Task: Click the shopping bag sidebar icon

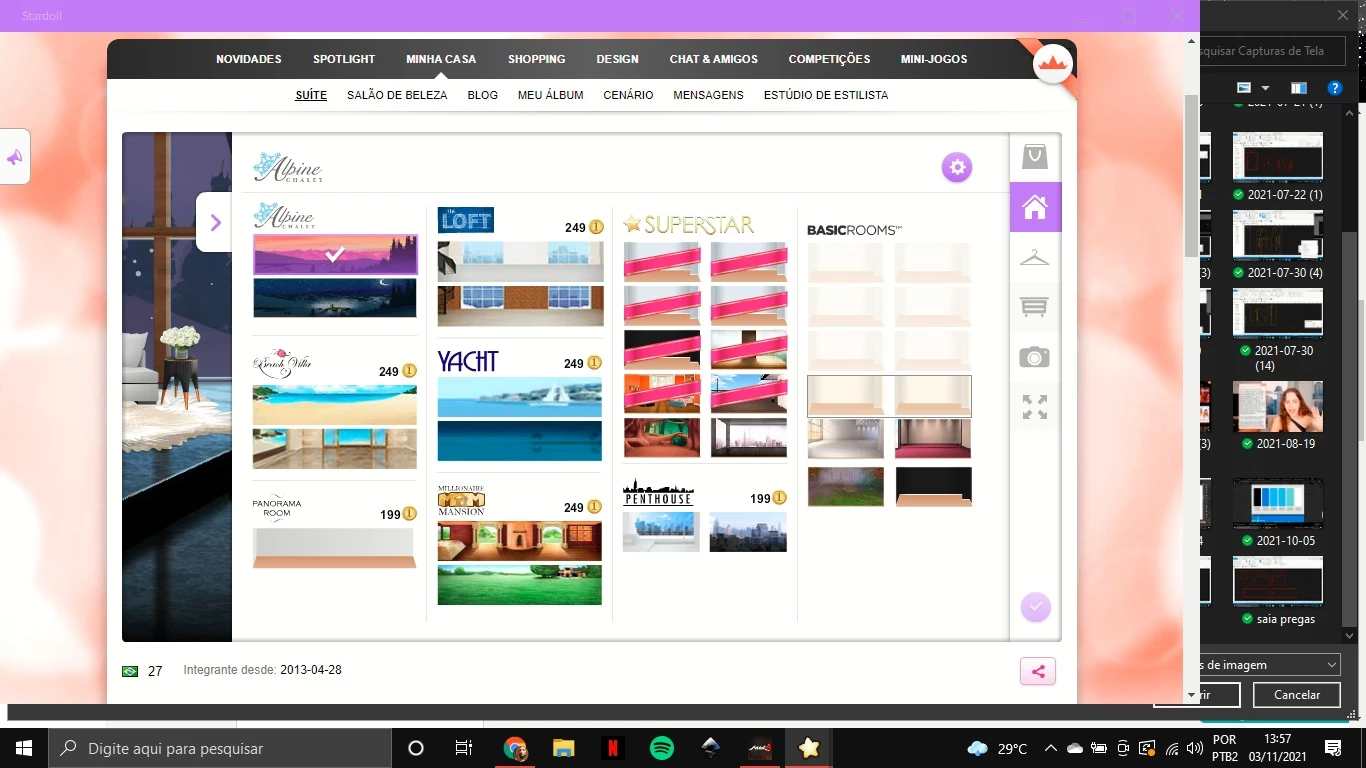Action: click(x=1035, y=157)
